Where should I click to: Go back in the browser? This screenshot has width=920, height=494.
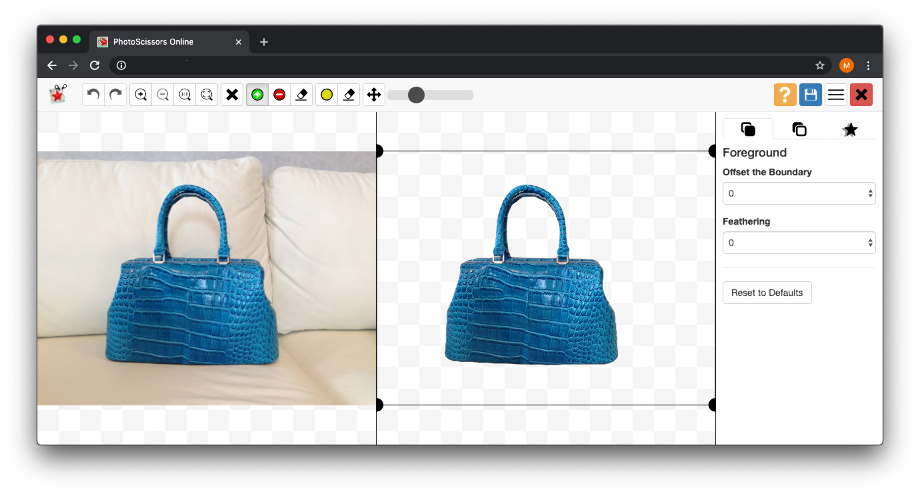point(52,66)
